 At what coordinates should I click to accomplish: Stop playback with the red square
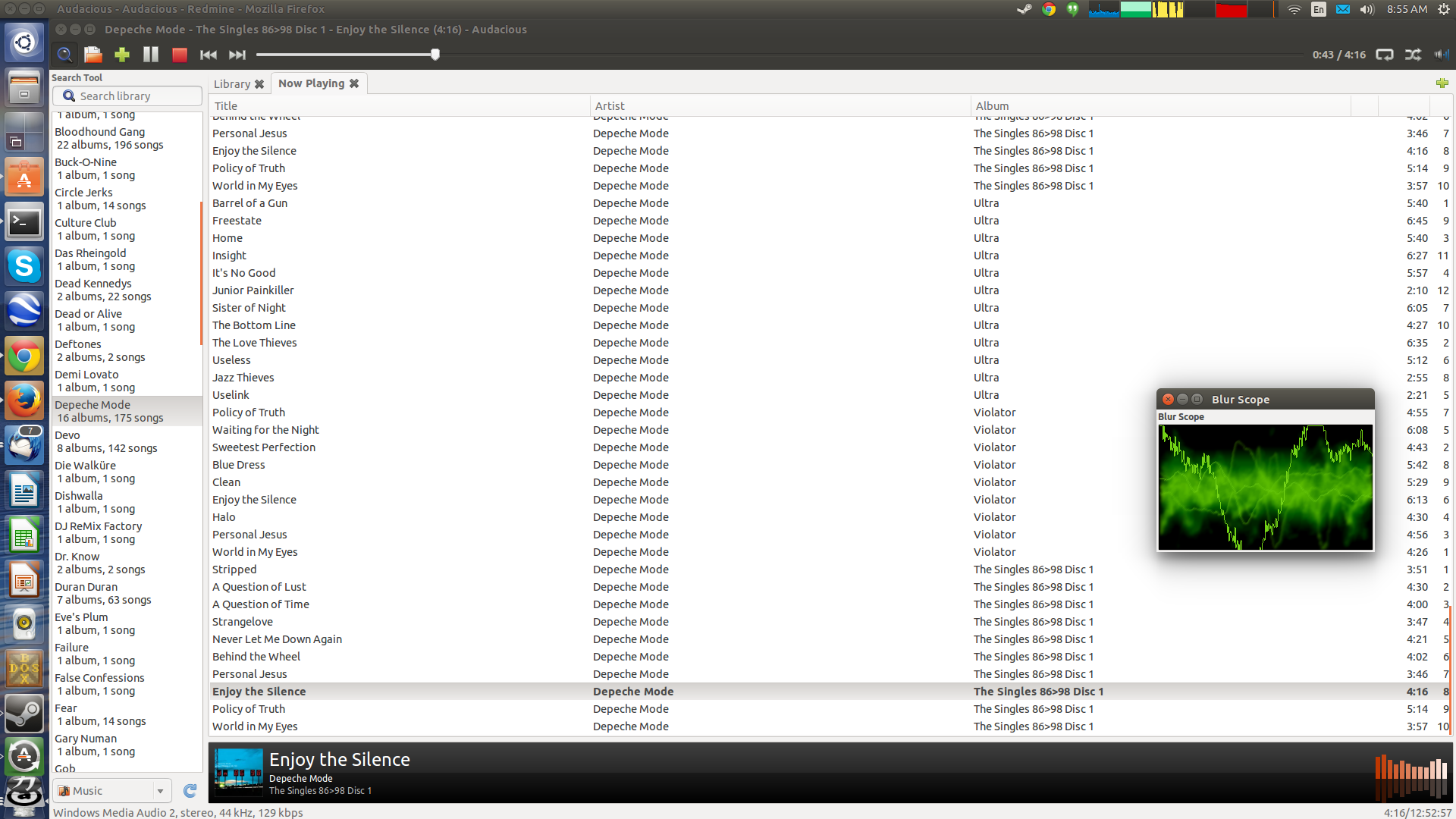[180, 55]
